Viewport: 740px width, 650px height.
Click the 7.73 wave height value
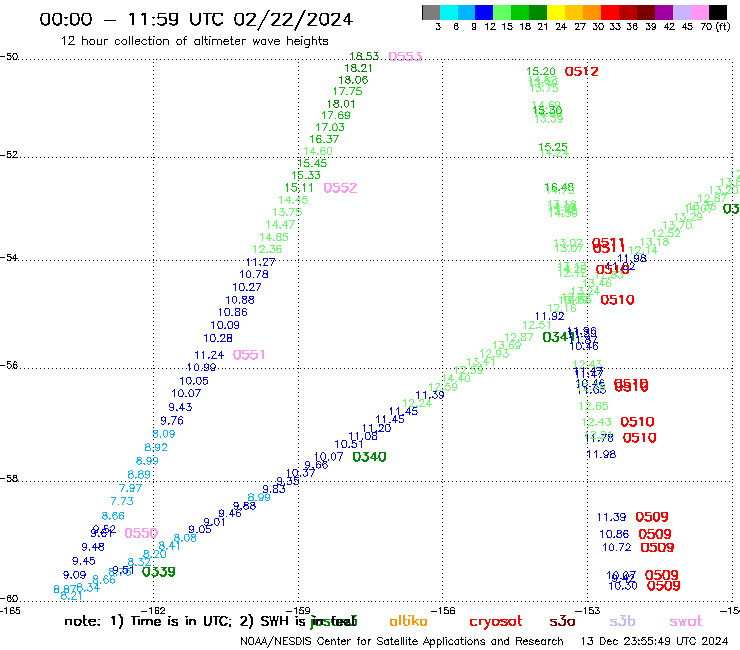[122, 501]
